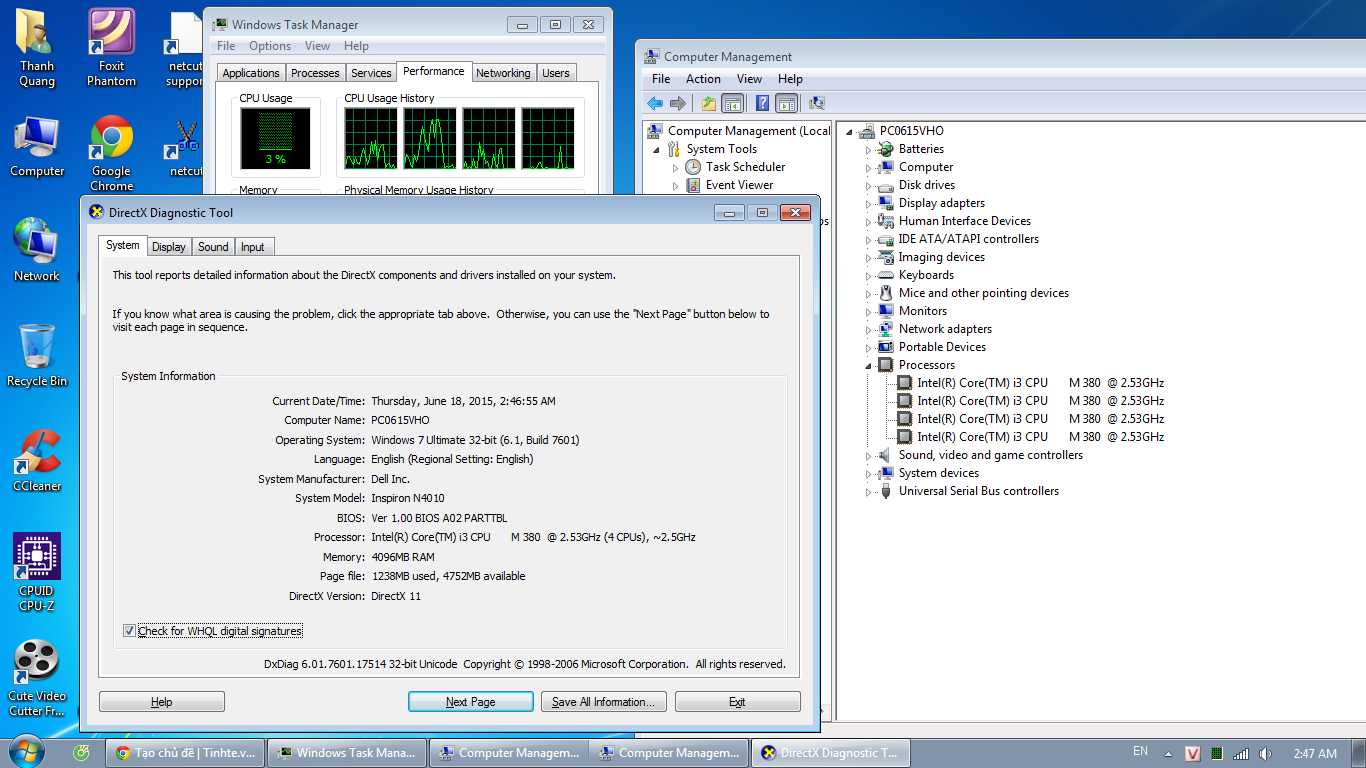Select IDE ATA/ATAPI controllers item
The image size is (1366, 768).
click(968, 239)
